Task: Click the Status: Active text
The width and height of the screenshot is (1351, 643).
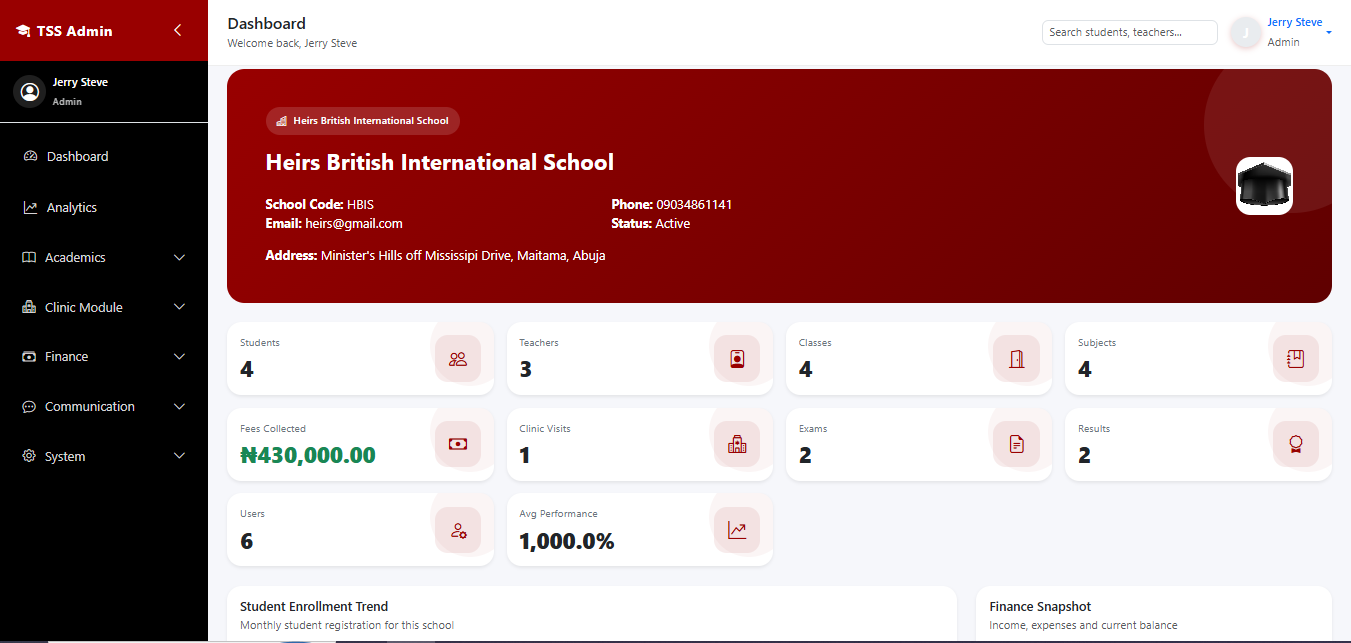Action: pos(651,224)
